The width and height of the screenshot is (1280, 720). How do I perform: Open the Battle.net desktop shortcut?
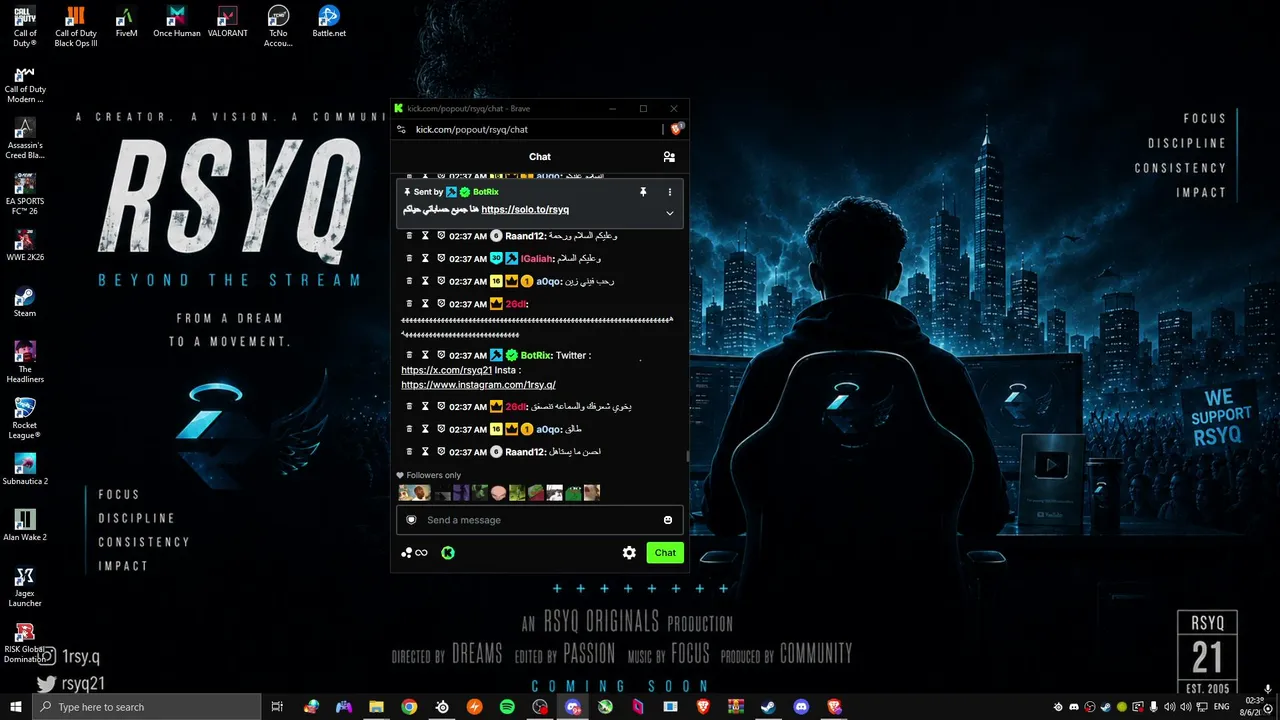click(x=329, y=22)
